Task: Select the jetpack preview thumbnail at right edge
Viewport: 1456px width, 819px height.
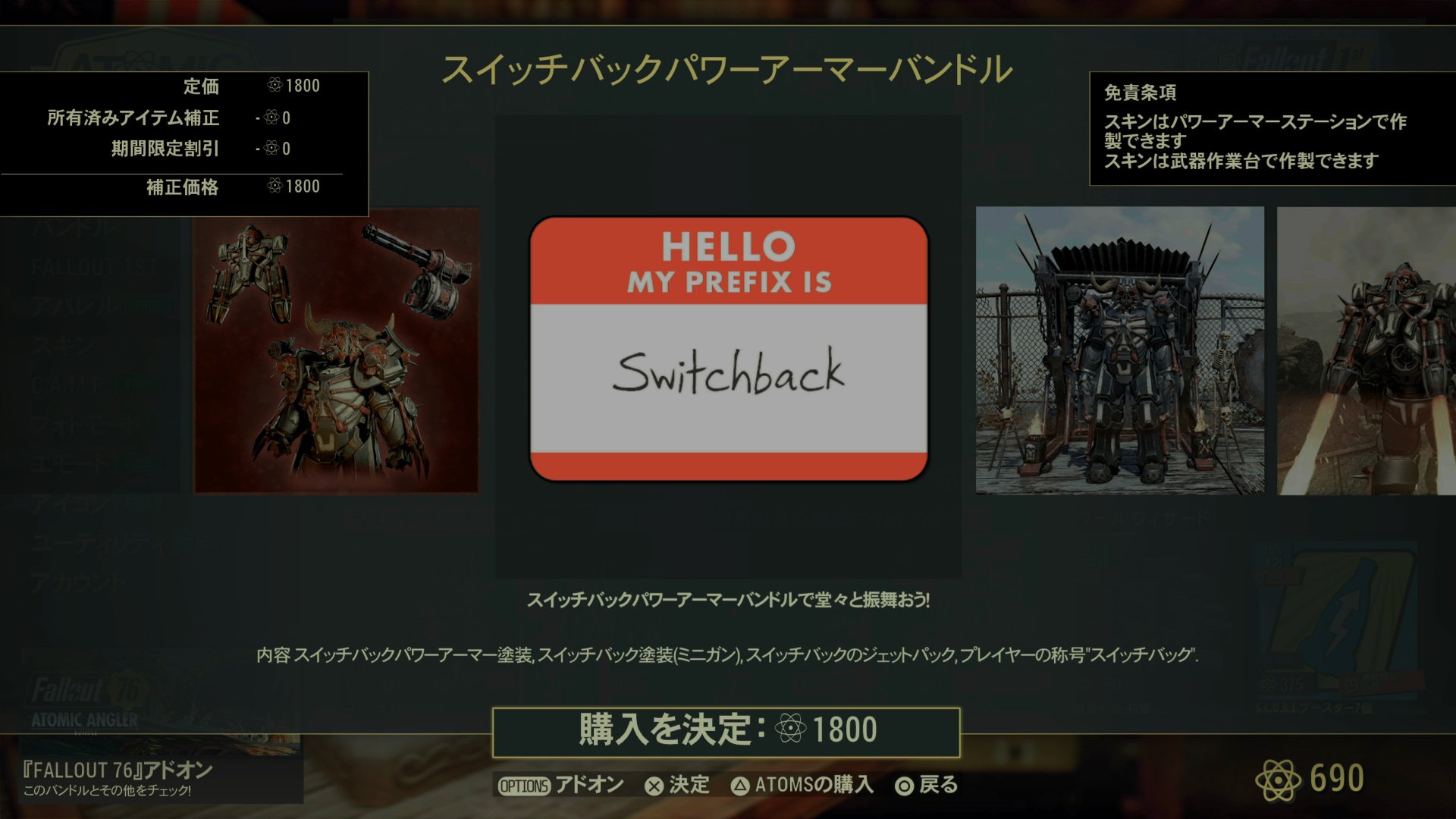Action: pyautogui.click(x=1367, y=350)
